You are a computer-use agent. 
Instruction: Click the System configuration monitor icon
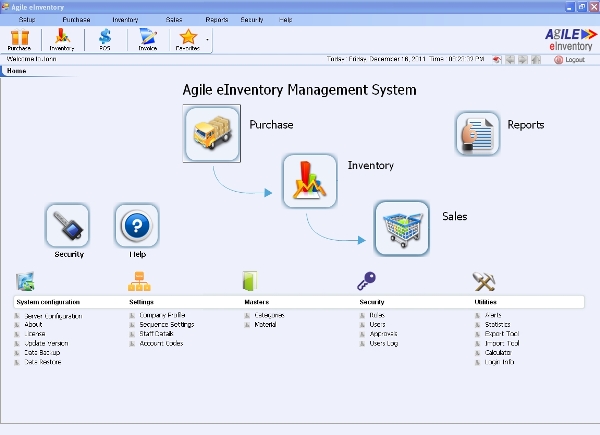[25, 282]
